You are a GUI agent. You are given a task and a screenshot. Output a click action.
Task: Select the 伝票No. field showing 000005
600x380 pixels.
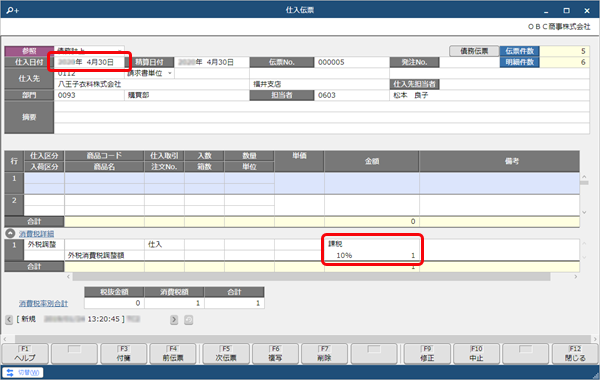(352, 62)
